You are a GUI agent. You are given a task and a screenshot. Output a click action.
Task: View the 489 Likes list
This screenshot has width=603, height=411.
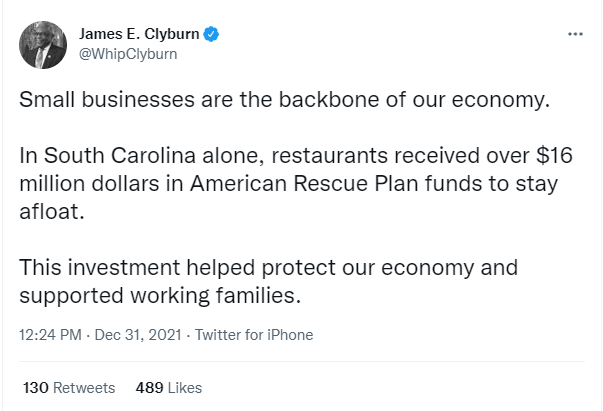pyautogui.click(x=167, y=387)
